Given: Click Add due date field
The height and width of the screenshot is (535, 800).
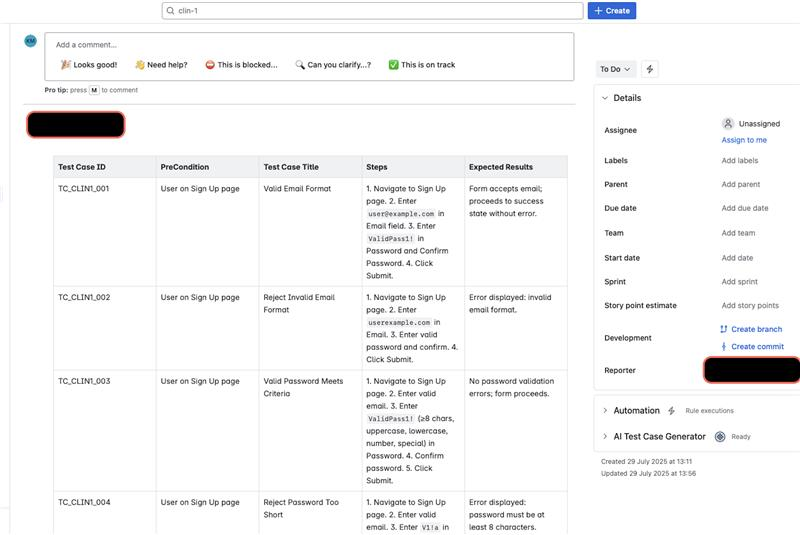Looking at the screenshot, I should coord(745,209).
